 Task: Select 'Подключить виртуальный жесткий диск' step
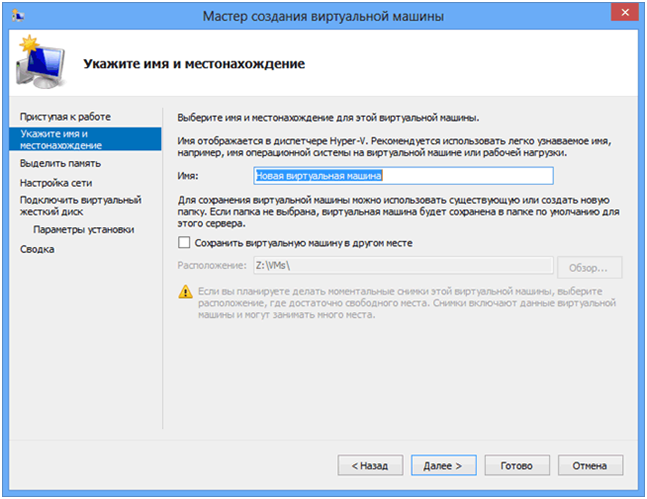pos(66,206)
